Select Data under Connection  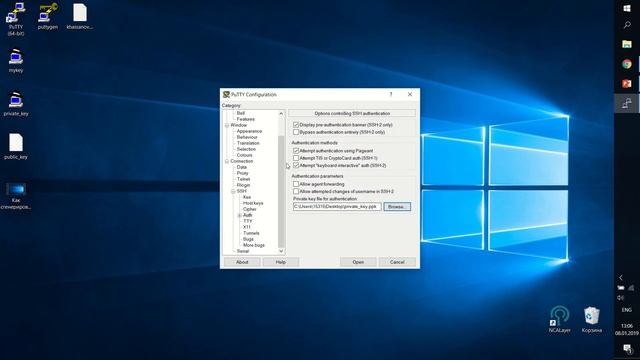[x=242, y=167]
